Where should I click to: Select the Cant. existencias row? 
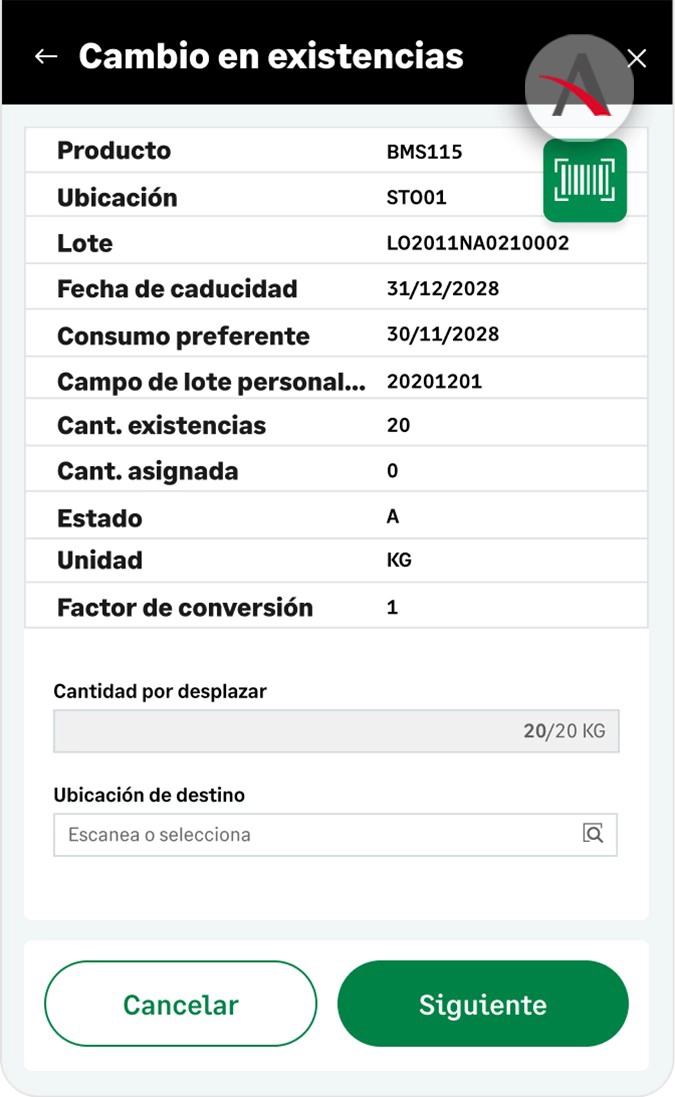click(336, 425)
